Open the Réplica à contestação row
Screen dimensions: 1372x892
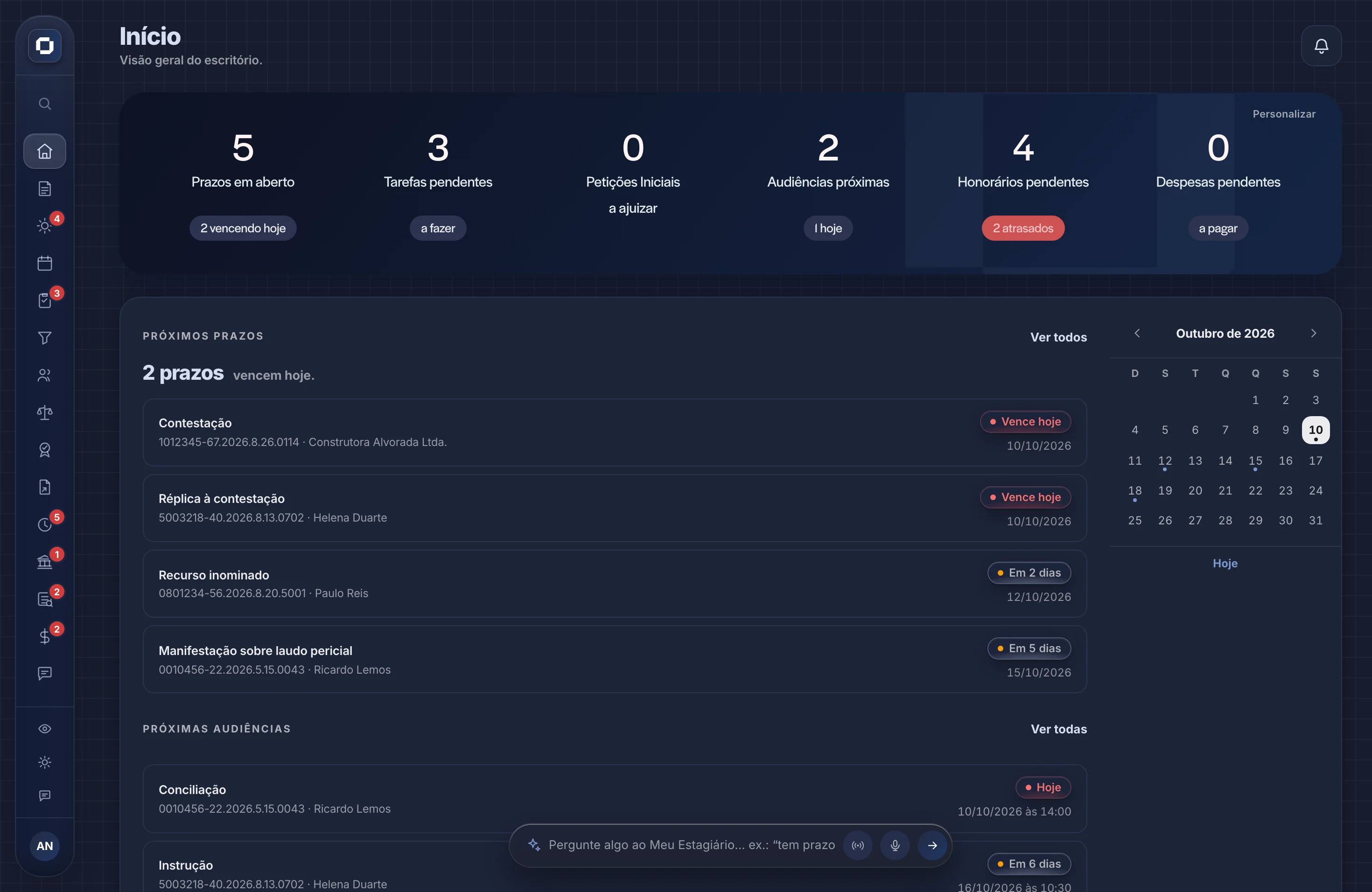point(615,508)
